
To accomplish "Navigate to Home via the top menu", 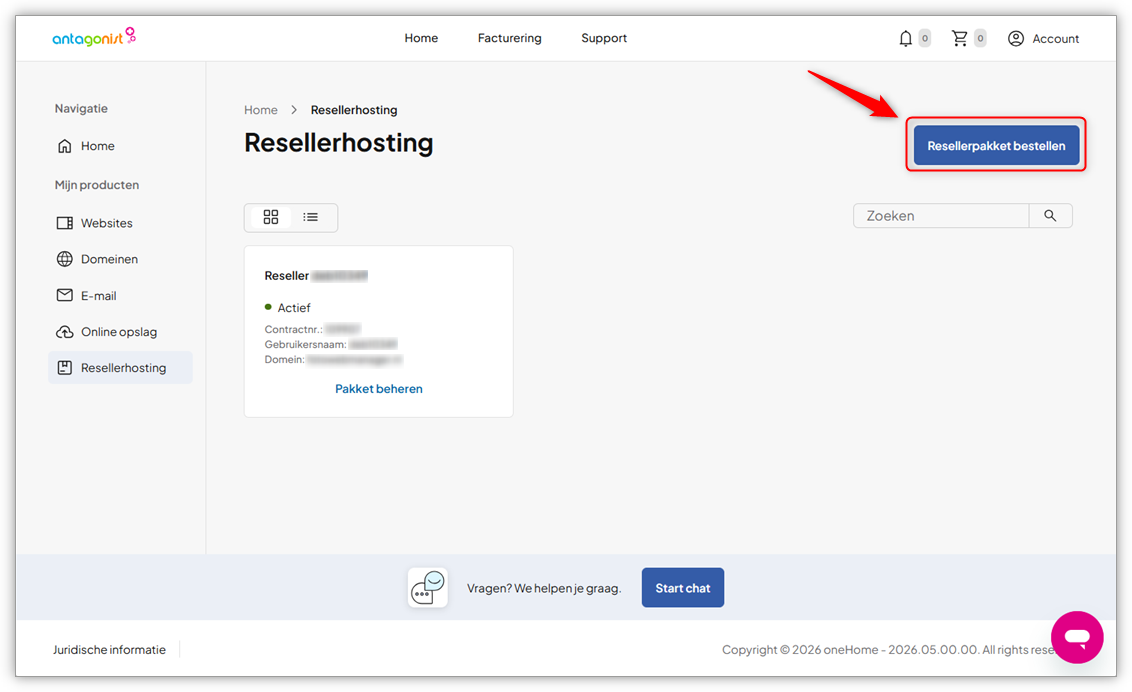I will click(x=421, y=37).
